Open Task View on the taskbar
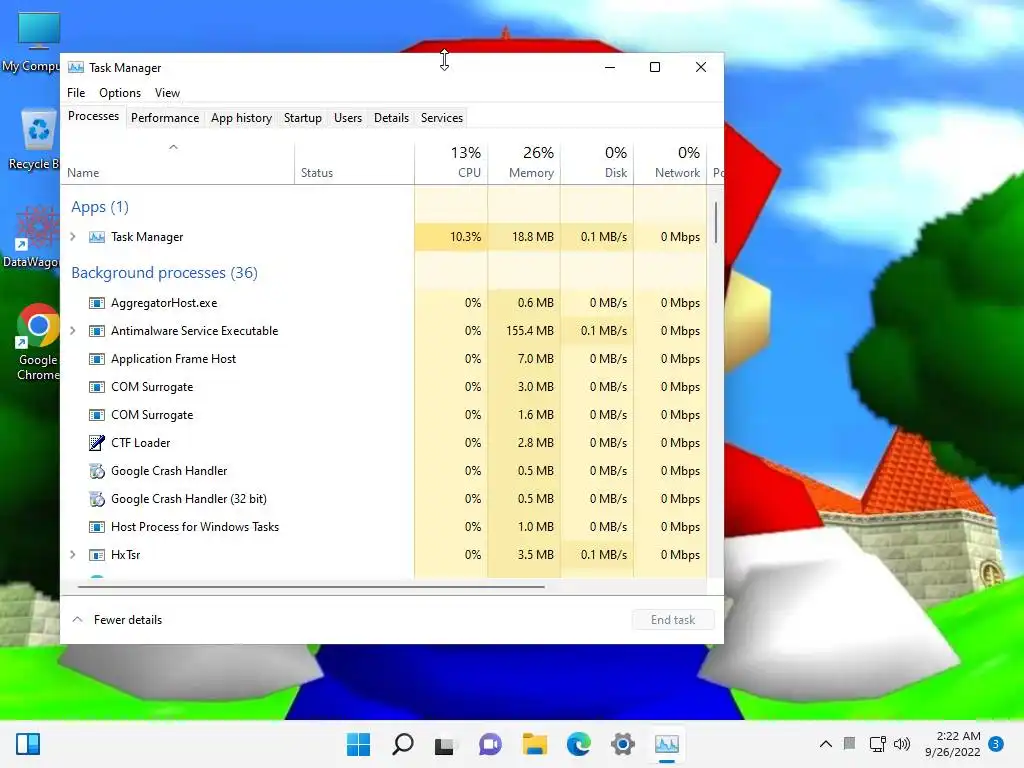The height and width of the screenshot is (768, 1024). pyautogui.click(x=446, y=744)
